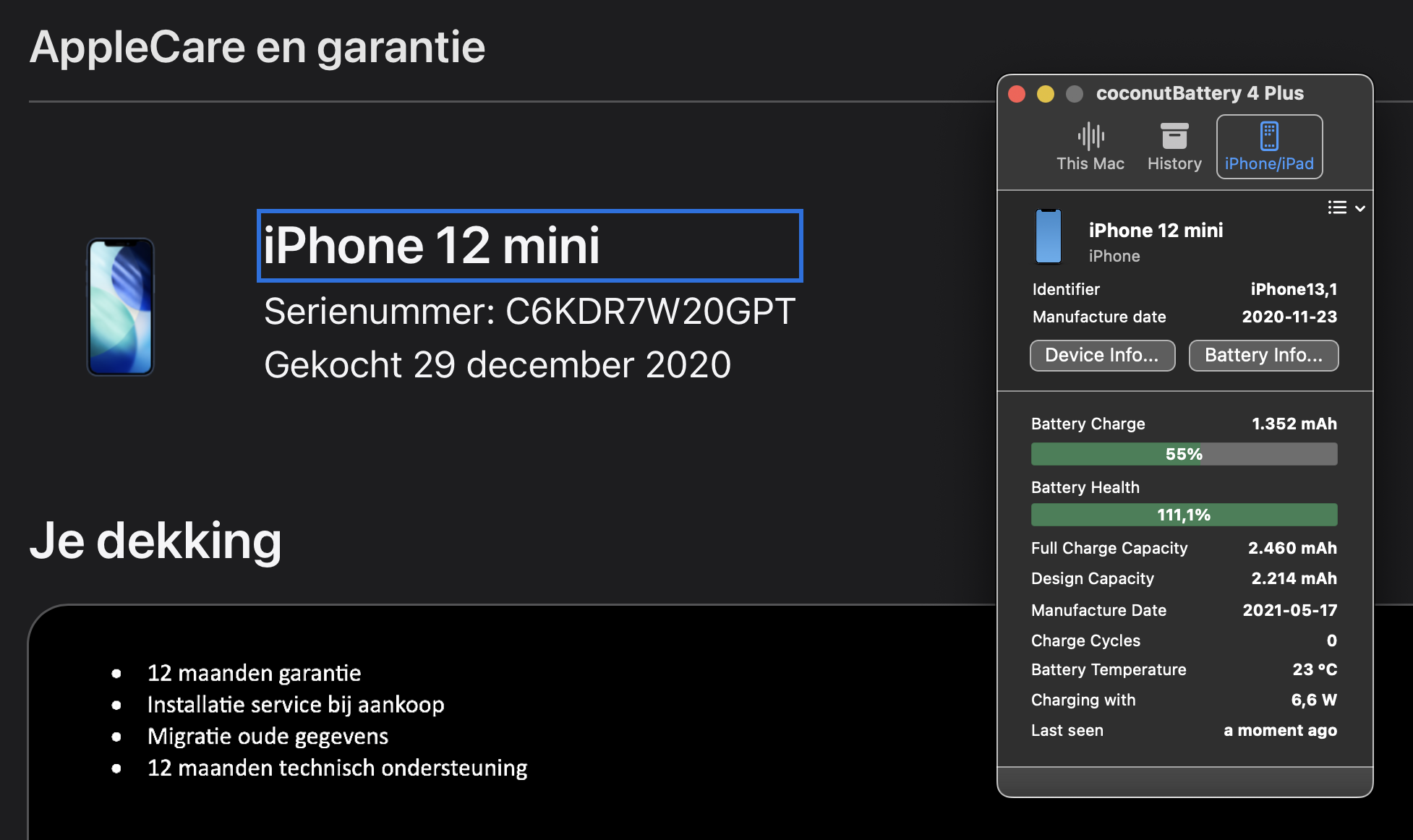Click the Charge Cycles row
The height and width of the screenshot is (840, 1413).
click(1184, 640)
